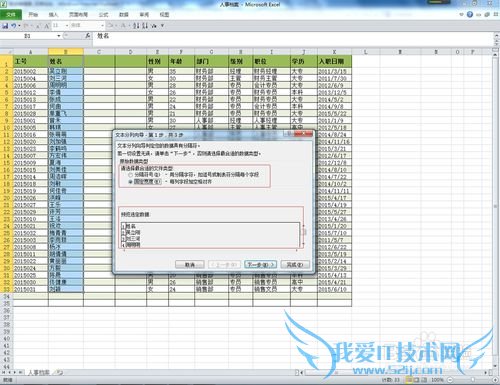Click the blue Help question mark icon
This screenshot has height=385, width=500.
pyautogui.click(x=470, y=14)
